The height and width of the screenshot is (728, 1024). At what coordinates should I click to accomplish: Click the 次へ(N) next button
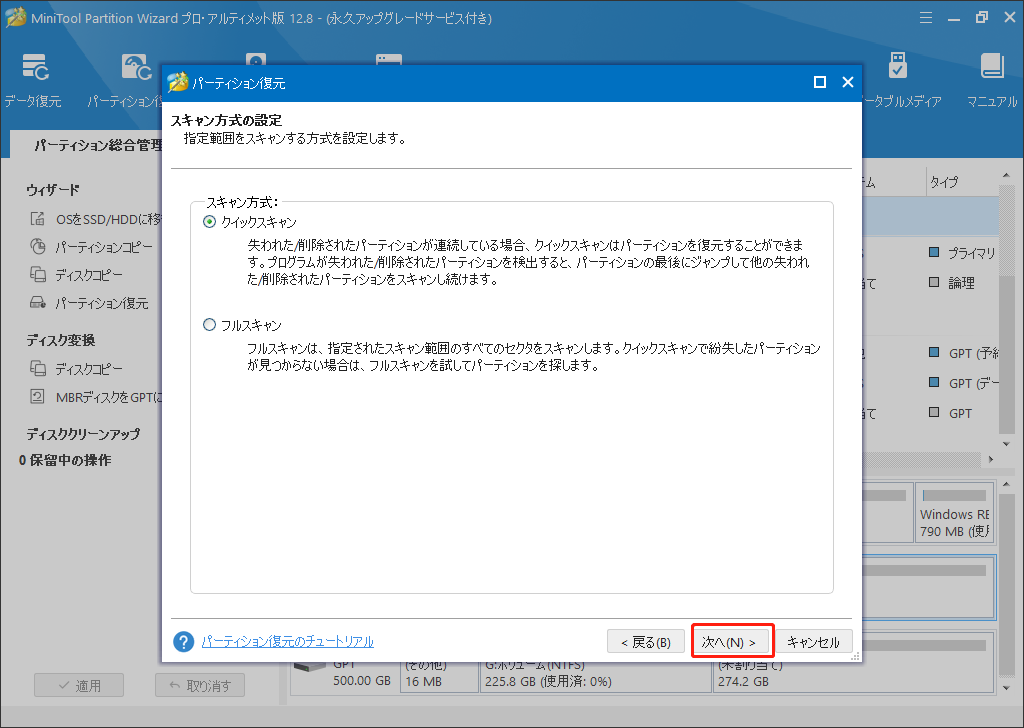coord(729,642)
